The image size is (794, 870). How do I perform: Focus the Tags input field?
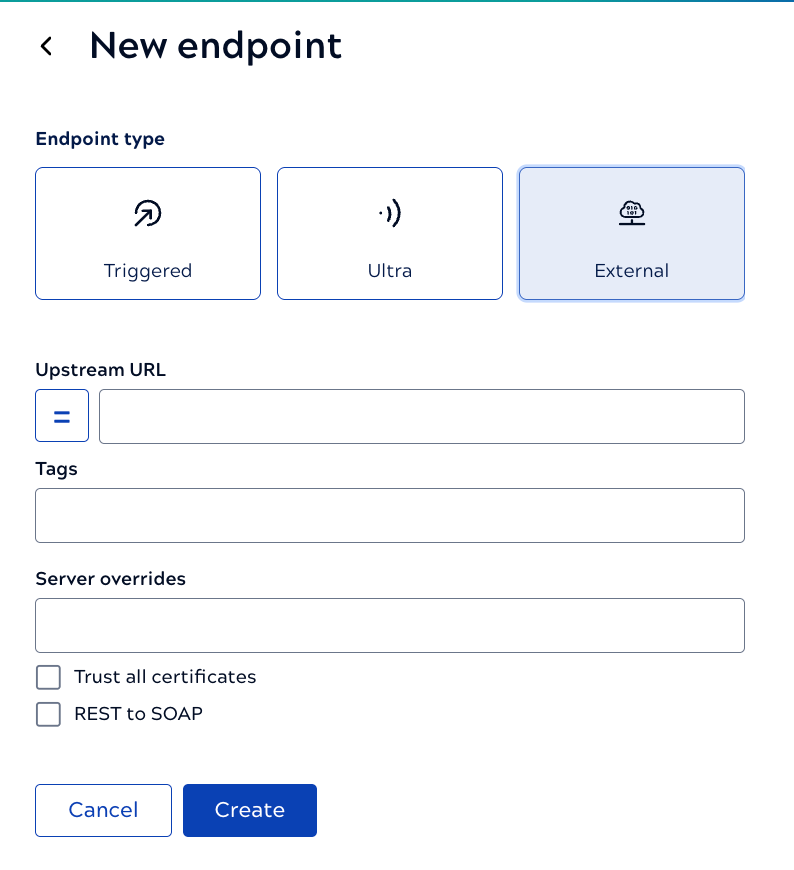(389, 515)
